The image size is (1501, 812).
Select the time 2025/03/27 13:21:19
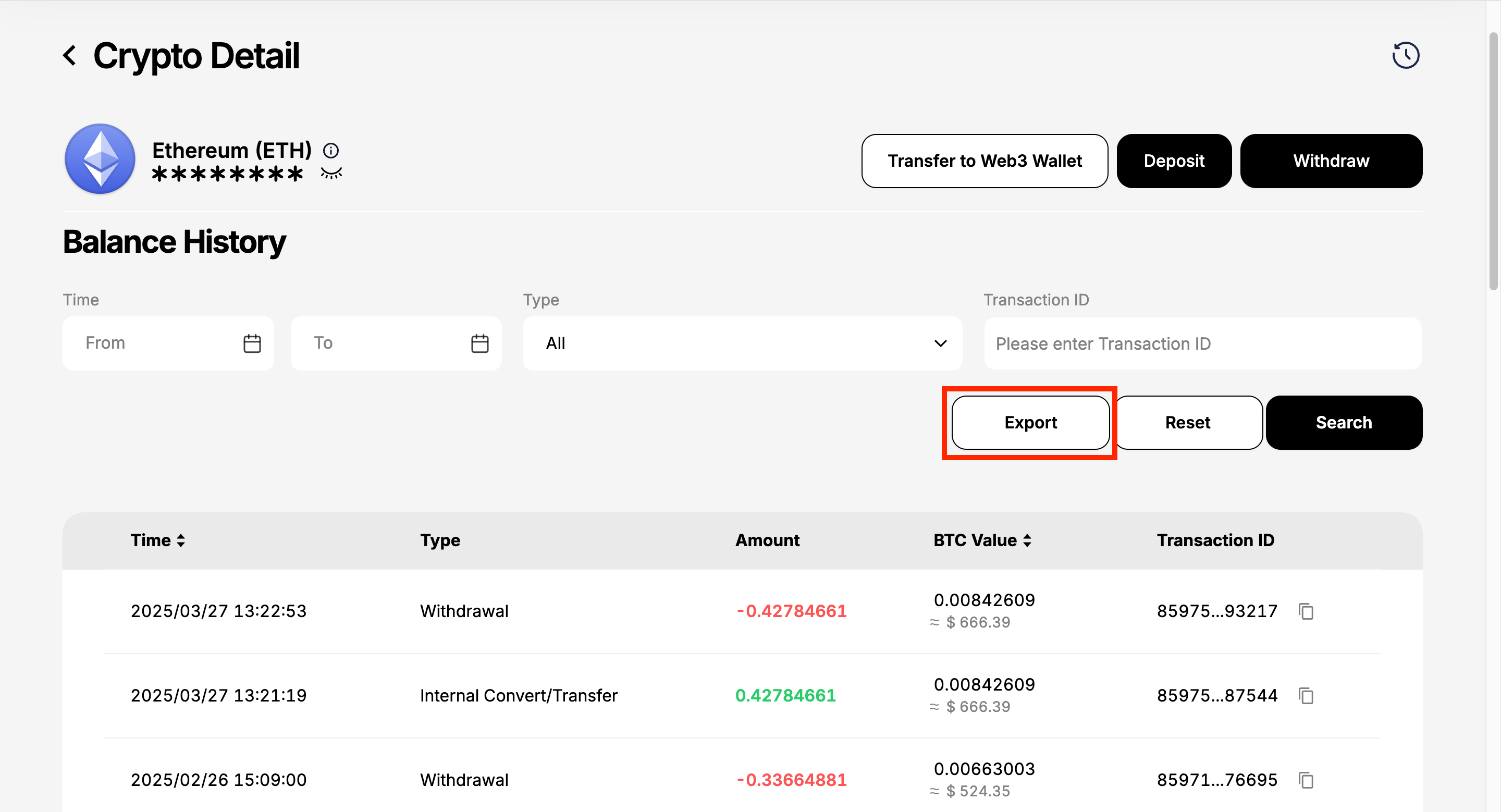[x=218, y=696]
